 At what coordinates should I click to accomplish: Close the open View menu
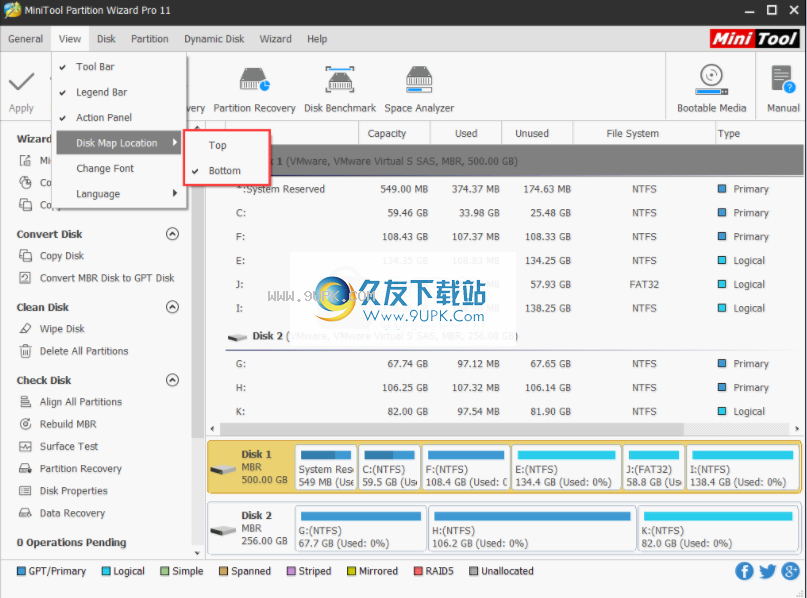click(x=69, y=39)
